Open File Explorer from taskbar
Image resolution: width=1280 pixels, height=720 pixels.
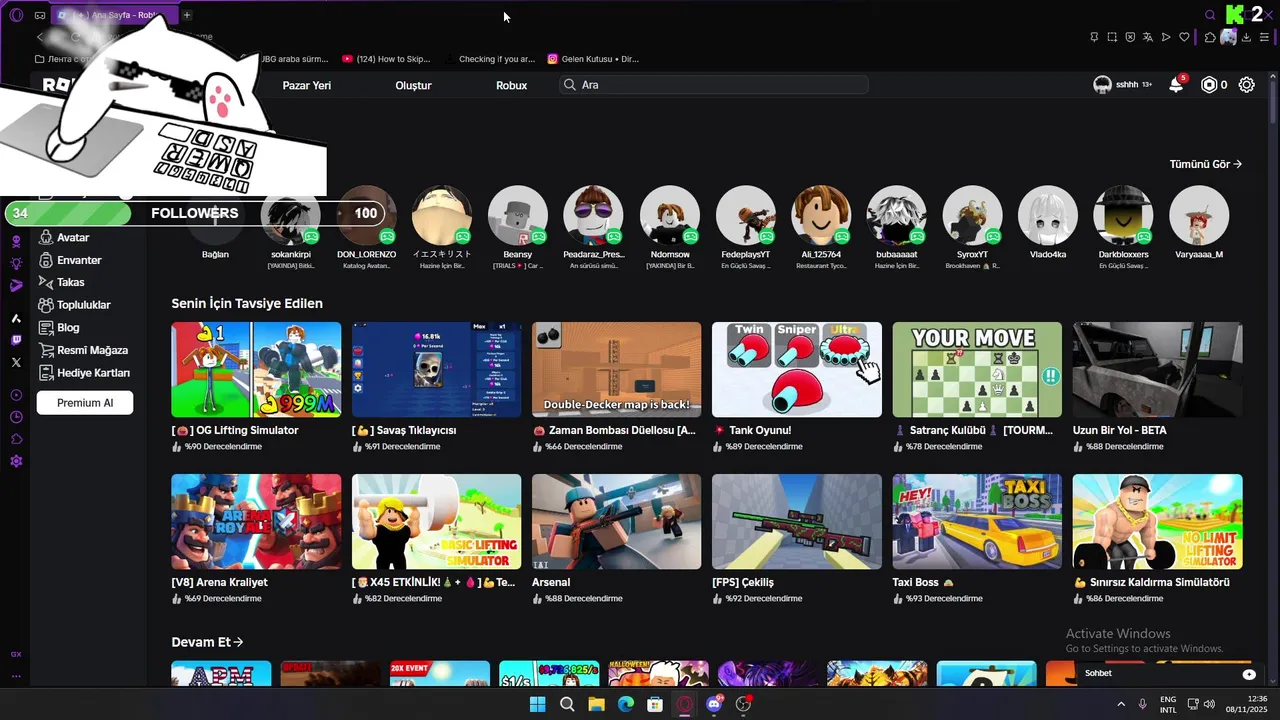pyautogui.click(x=596, y=704)
